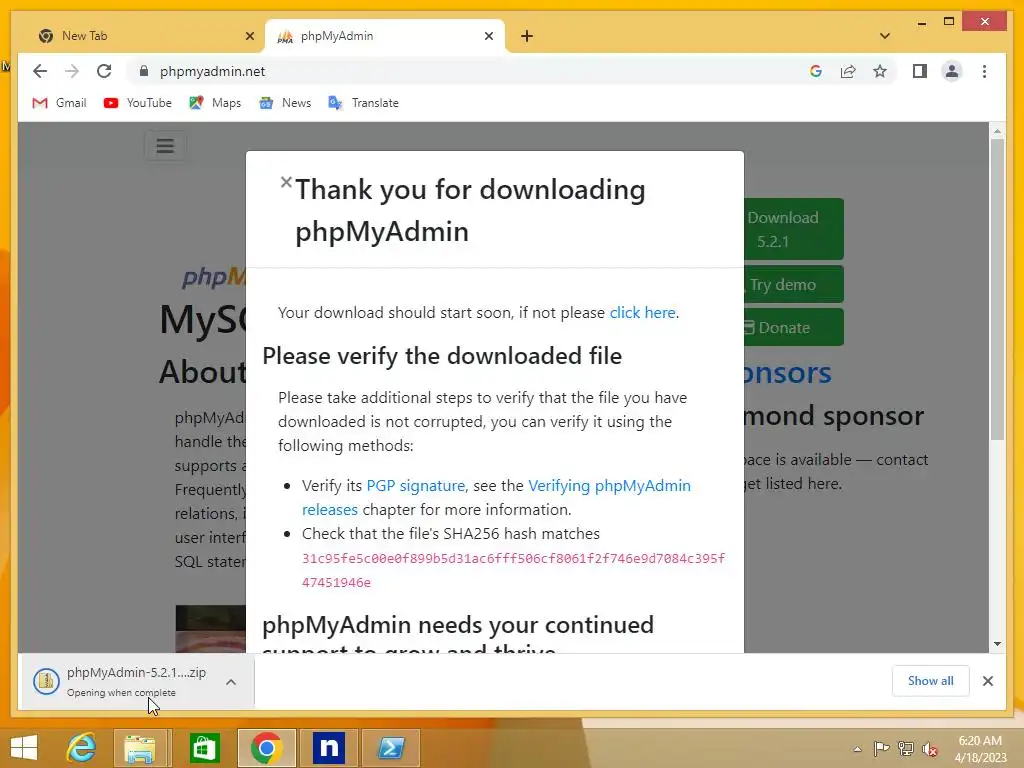Launch Internet Explorer from taskbar
Viewport: 1024px width, 768px height.
point(81,748)
